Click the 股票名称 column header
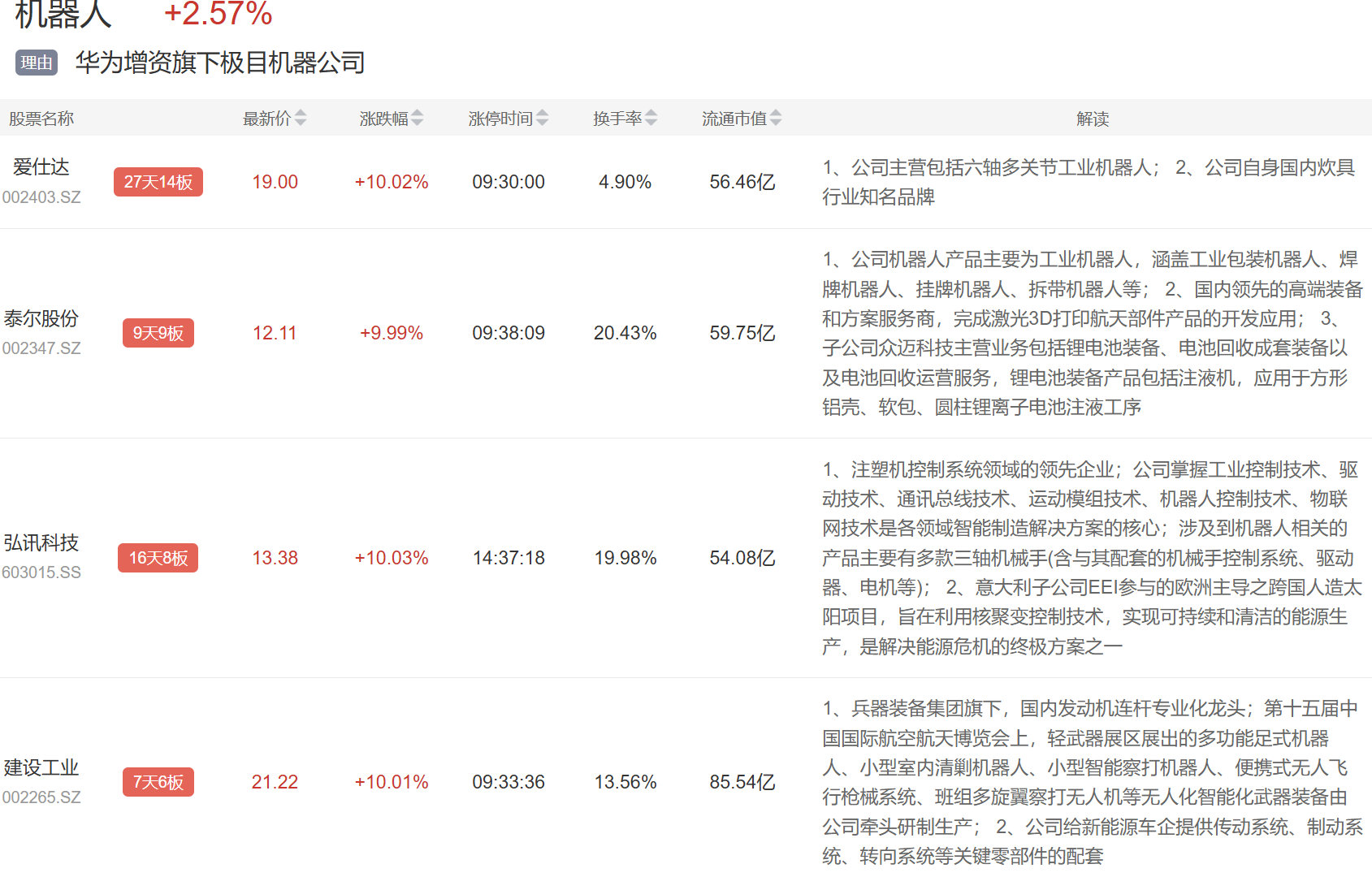The height and width of the screenshot is (877, 1372). [x=41, y=119]
